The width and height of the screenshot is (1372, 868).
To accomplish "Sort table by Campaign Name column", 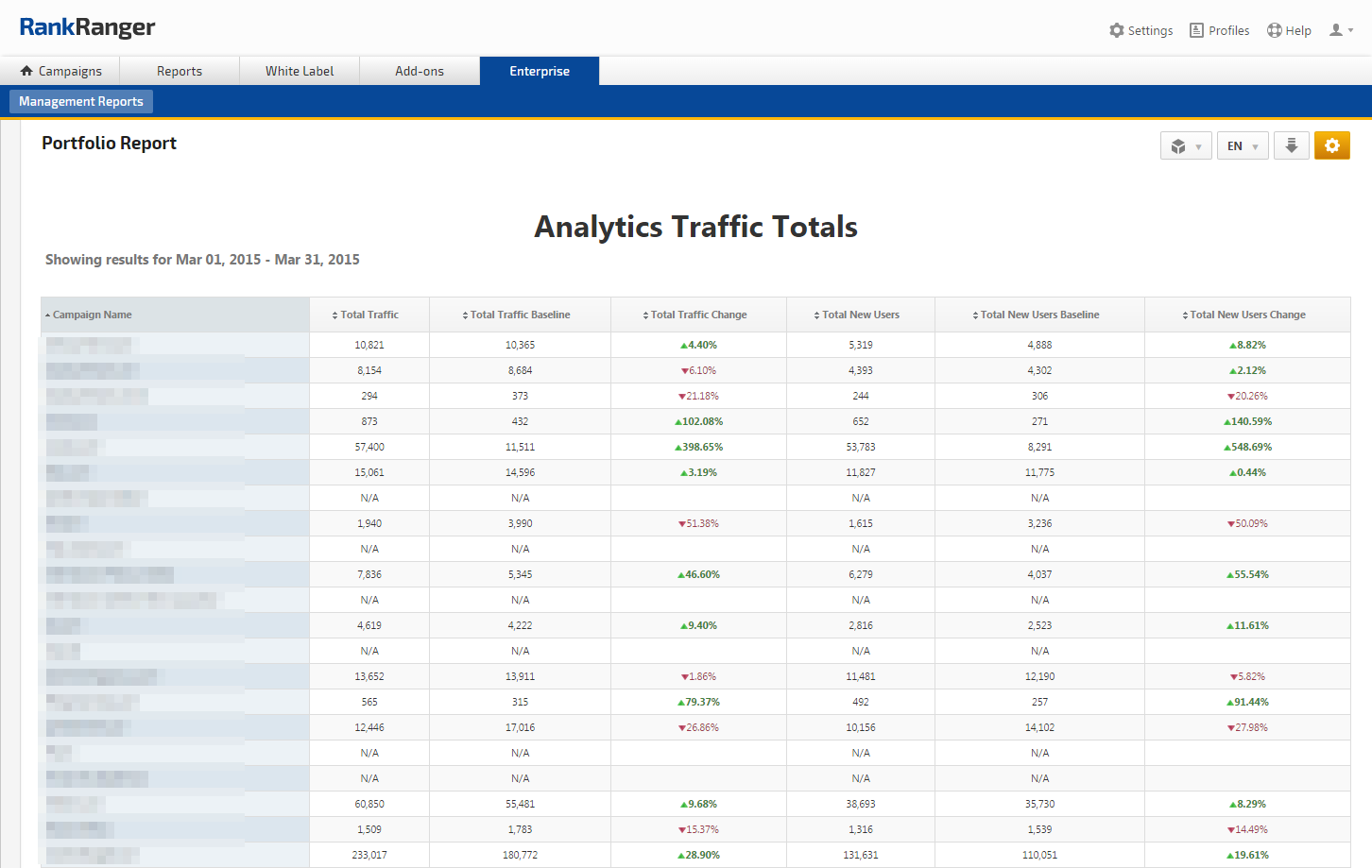I will 92,315.
